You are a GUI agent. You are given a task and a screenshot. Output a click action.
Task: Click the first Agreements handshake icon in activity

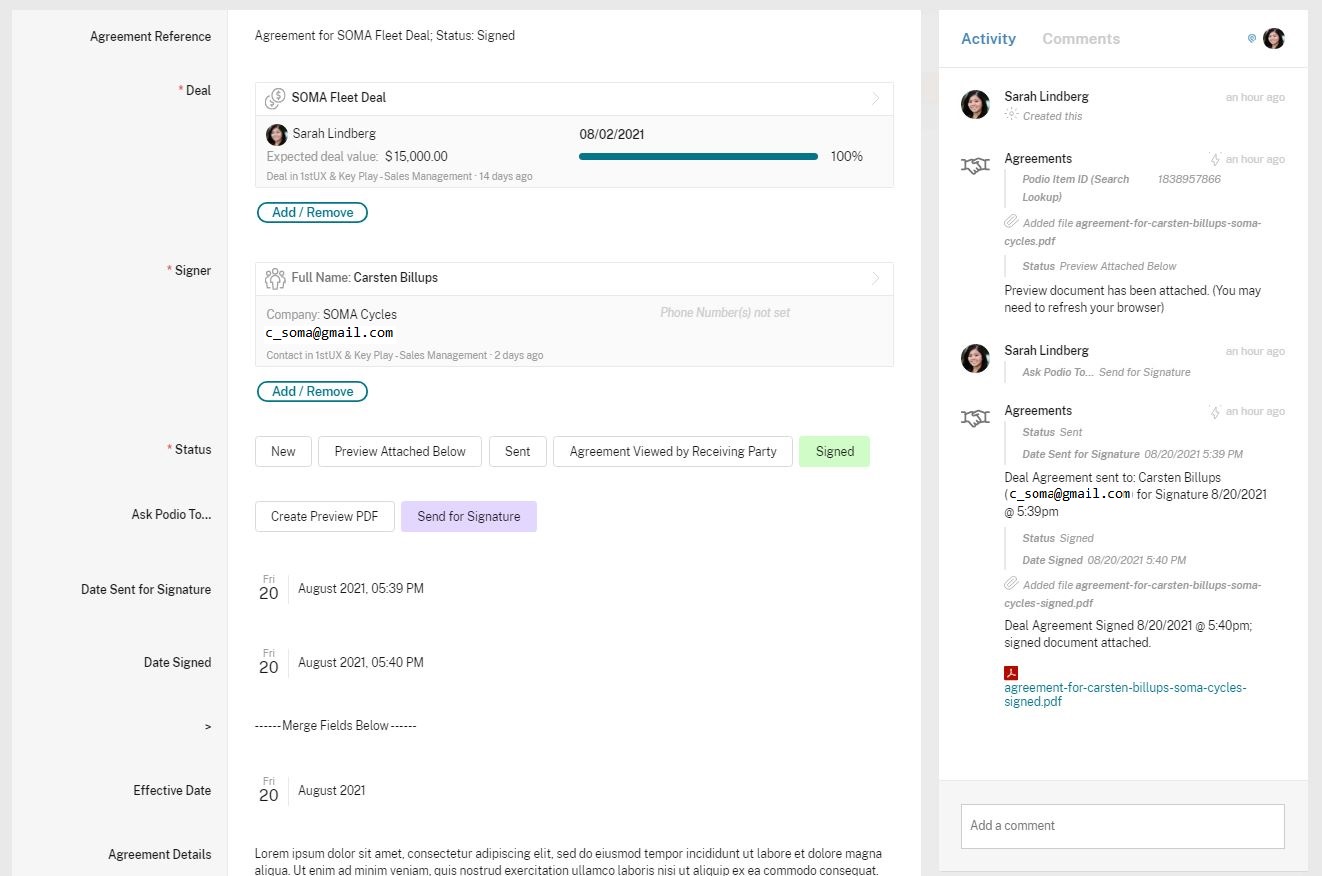pyautogui.click(x=975, y=165)
